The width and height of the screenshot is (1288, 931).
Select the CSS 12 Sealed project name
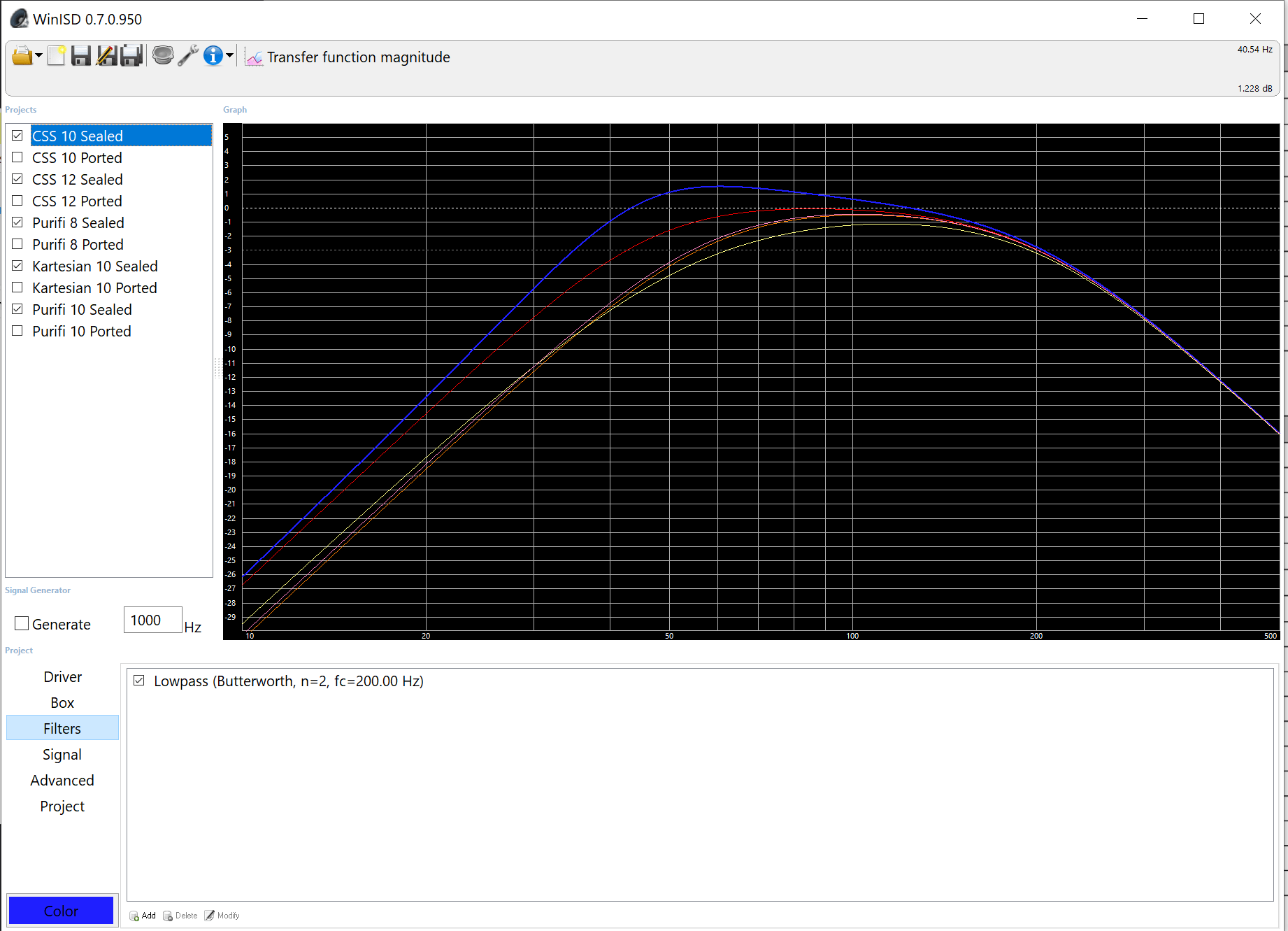[x=78, y=179]
